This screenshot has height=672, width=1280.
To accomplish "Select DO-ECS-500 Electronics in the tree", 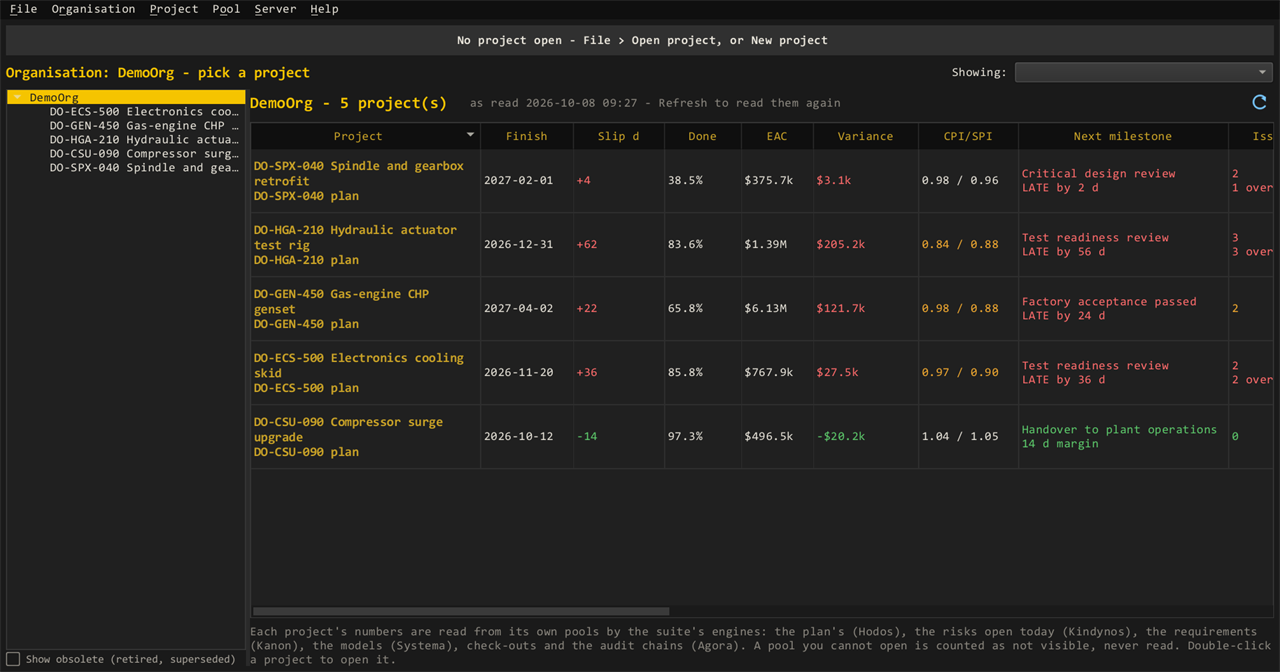I will coord(144,112).
